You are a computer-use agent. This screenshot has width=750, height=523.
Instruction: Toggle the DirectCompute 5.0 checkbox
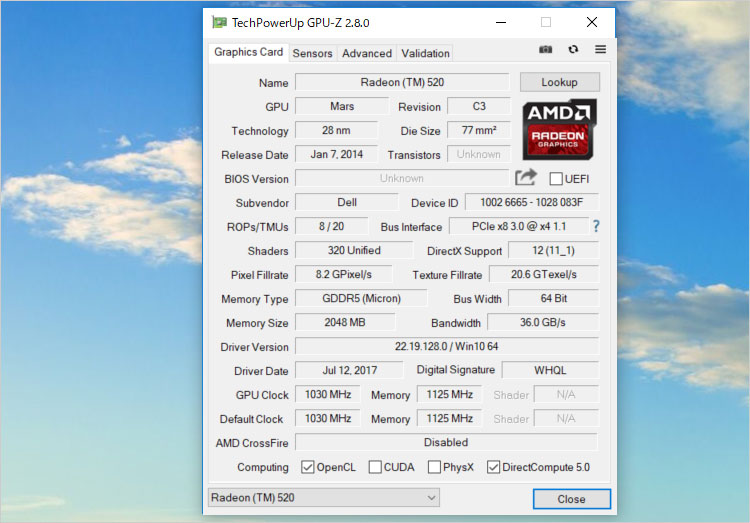[493, 467]
